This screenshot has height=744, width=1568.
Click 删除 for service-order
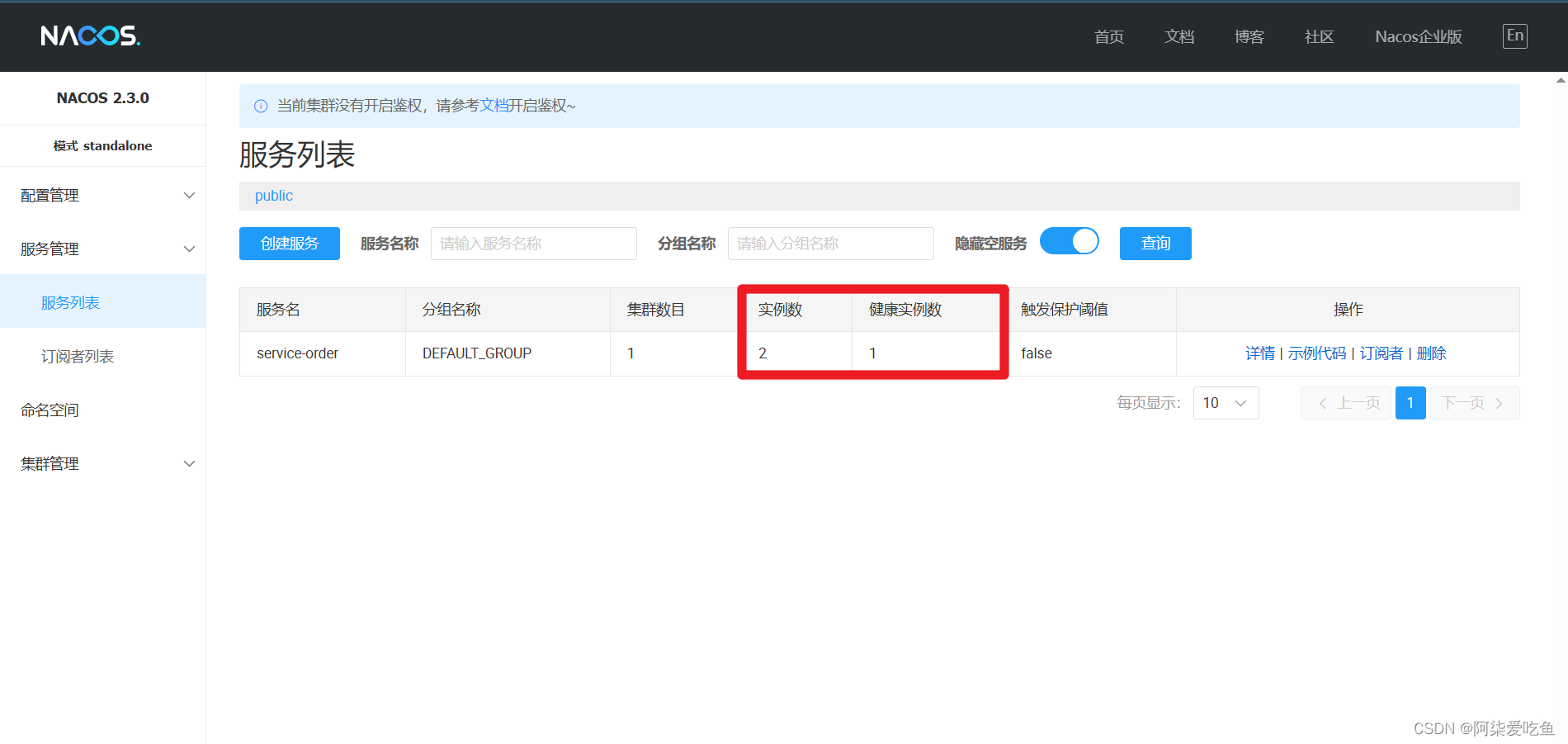[x=1432, y=353]
